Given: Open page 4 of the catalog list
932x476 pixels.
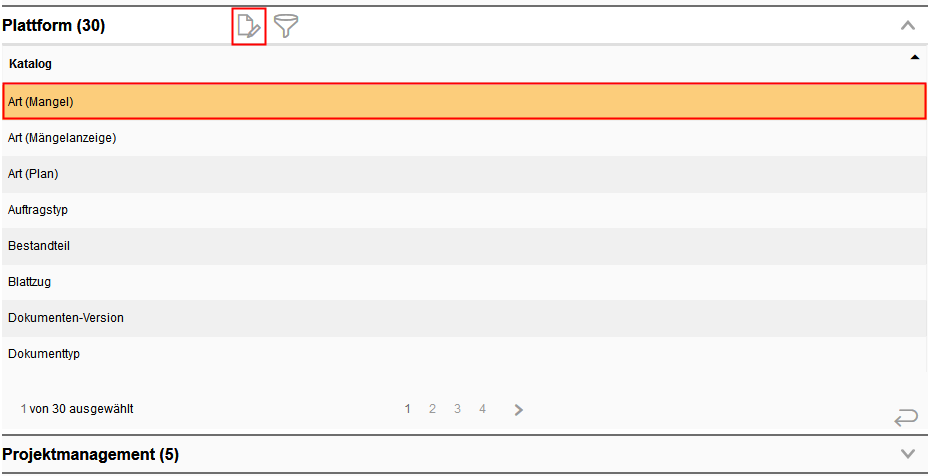Looking at the screenshot, I should [x=482, y=409].
